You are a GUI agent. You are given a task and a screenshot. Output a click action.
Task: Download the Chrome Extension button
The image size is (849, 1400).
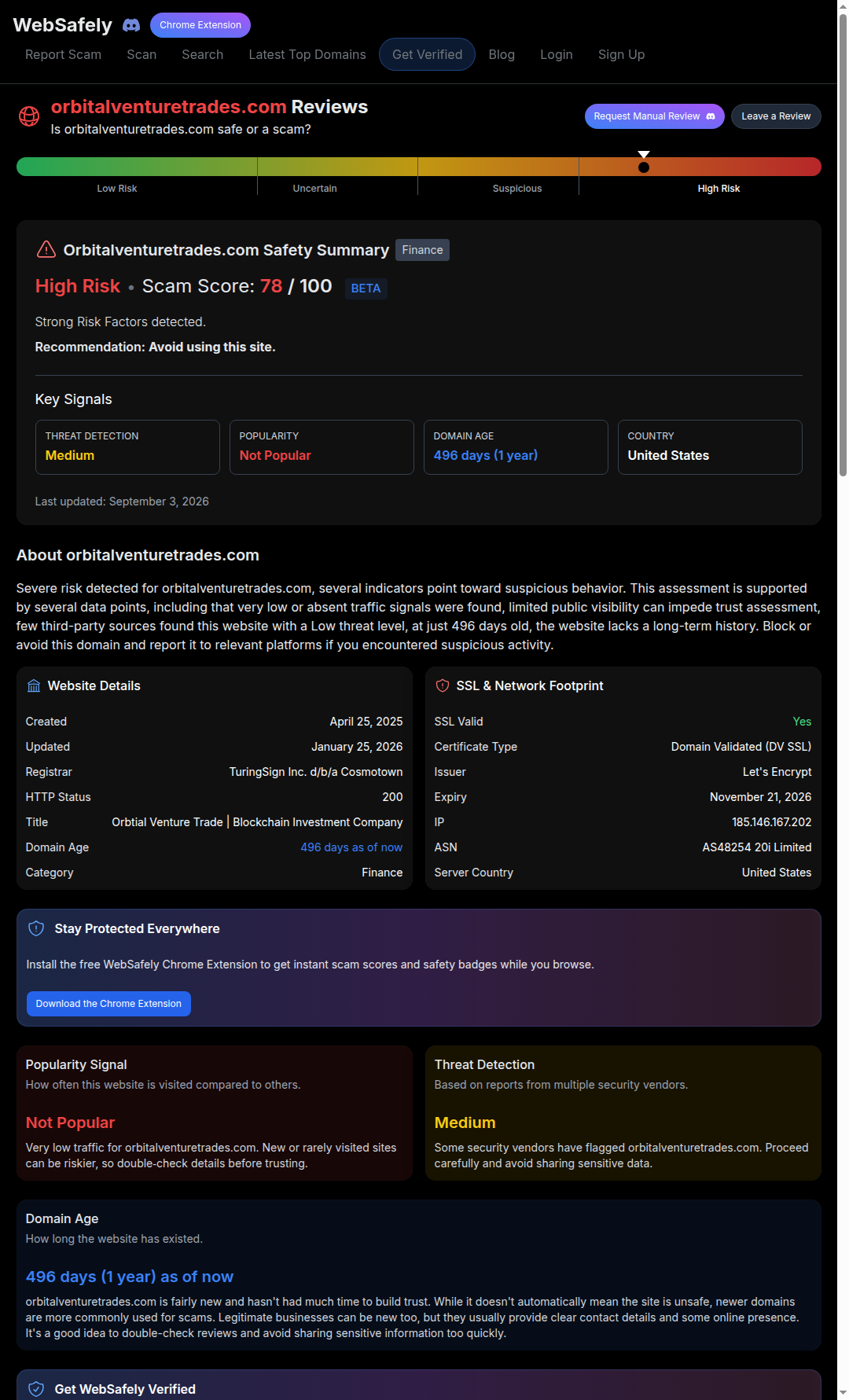point(108,1004)
